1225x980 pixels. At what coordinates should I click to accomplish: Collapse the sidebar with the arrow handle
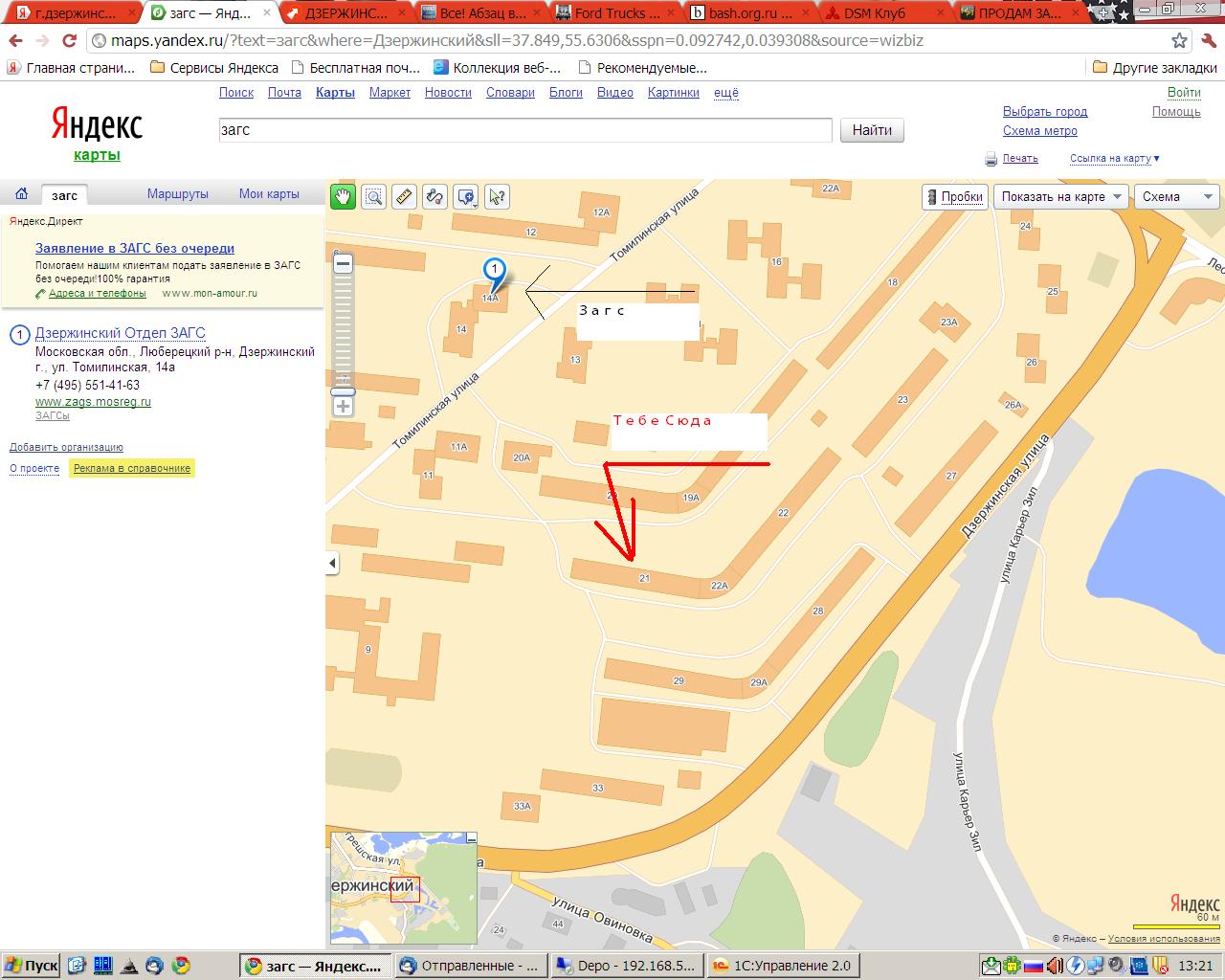332,563
